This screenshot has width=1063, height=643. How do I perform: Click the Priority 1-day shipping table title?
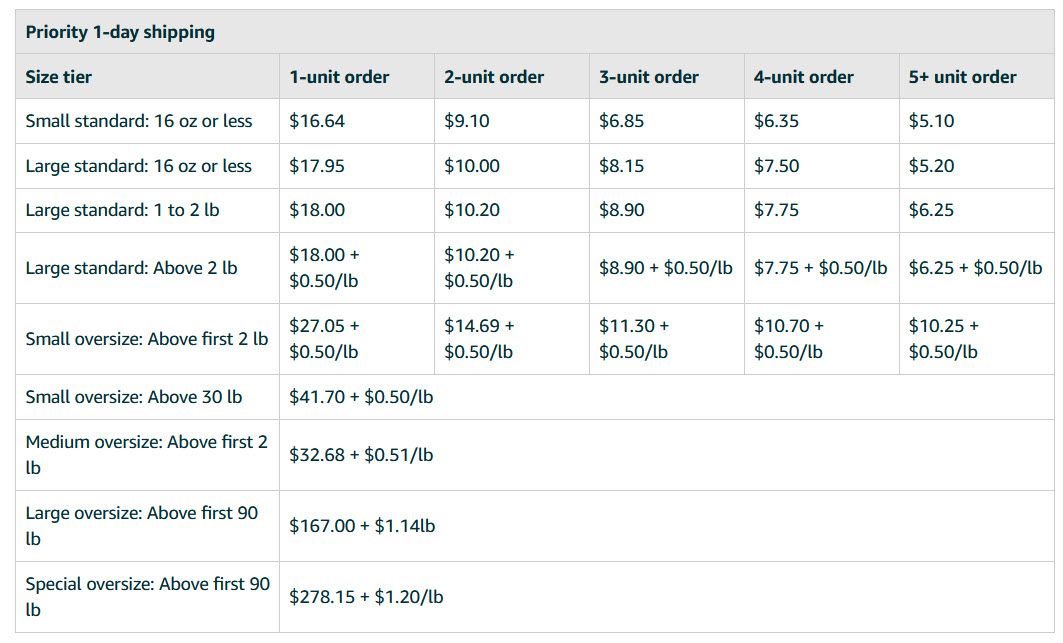pyautogui.click(x=120, y=33)
